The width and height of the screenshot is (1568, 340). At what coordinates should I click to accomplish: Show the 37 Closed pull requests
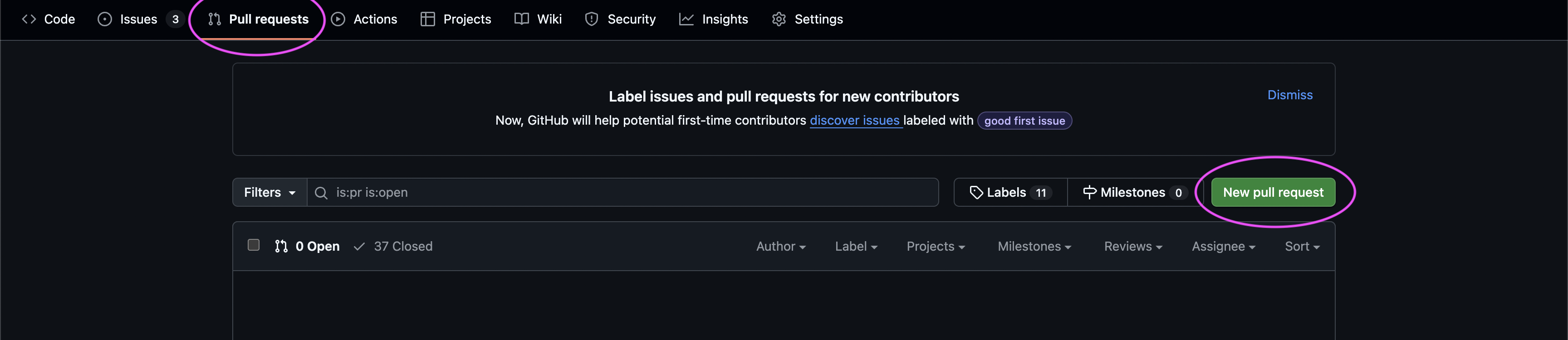393,246
